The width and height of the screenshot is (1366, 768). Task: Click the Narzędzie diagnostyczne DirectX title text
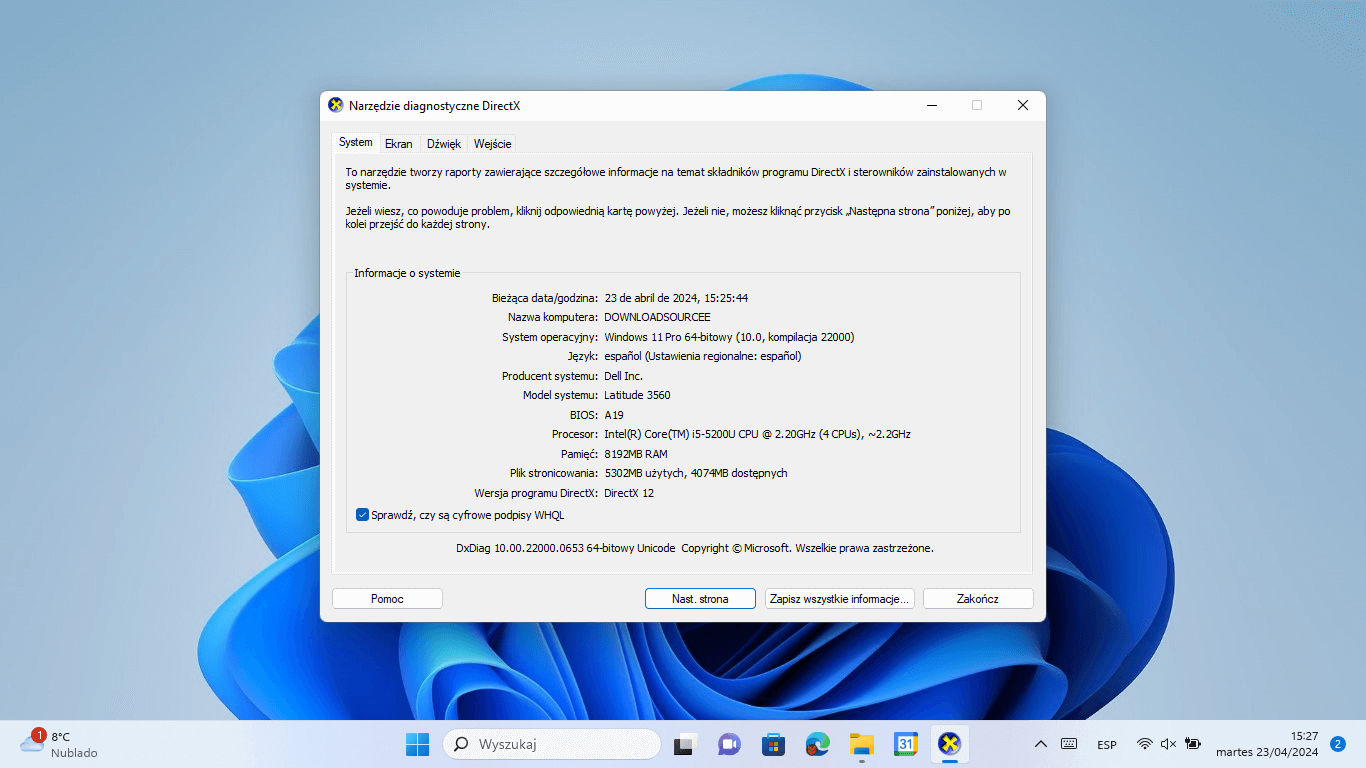point(435,106)
